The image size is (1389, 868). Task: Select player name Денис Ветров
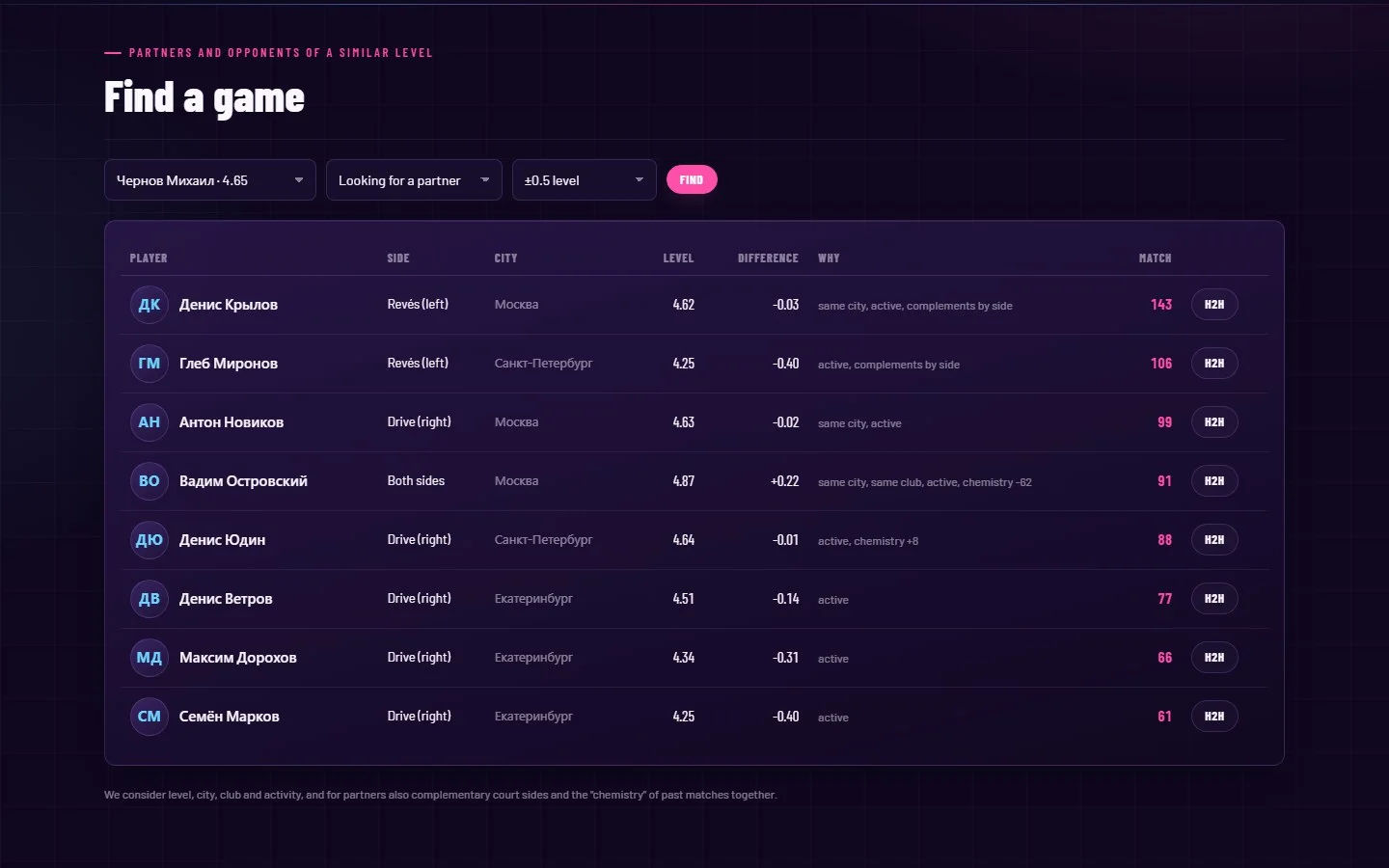[x=226, y=599]
